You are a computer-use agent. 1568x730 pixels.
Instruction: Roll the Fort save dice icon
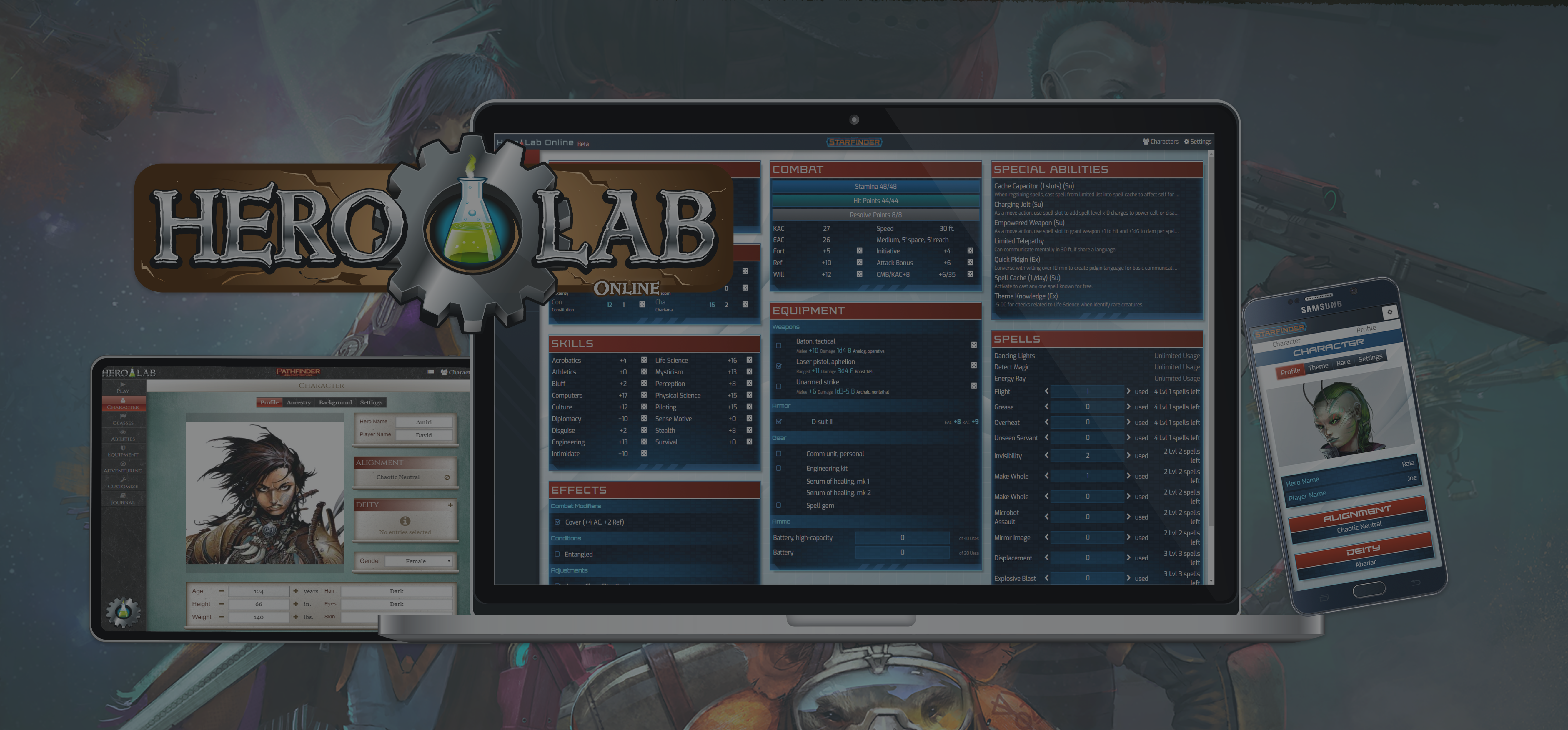point(860,251)
